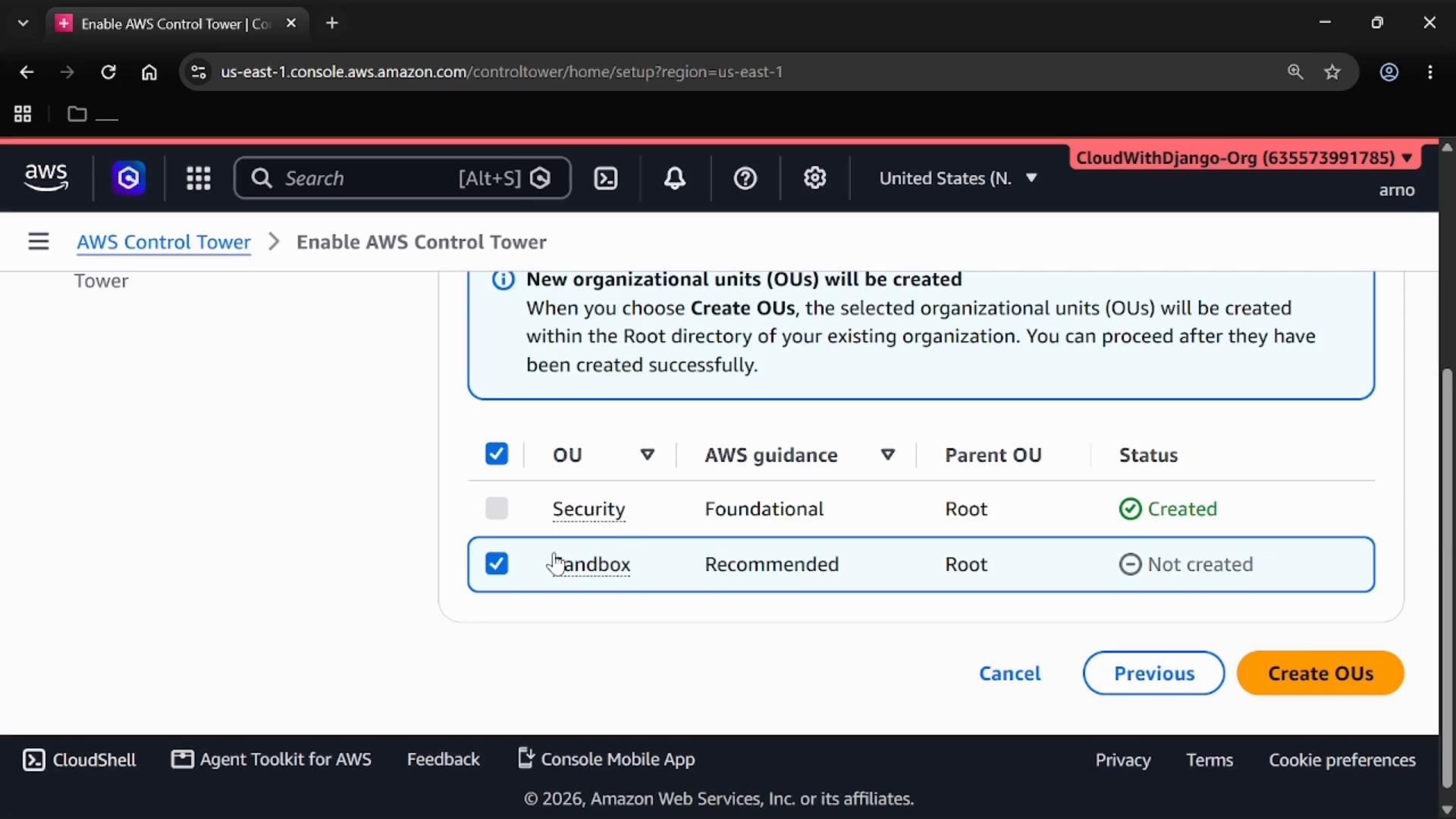Open the help question mark menu
The image size is (1456, 819).
click(x=745, y=178)
